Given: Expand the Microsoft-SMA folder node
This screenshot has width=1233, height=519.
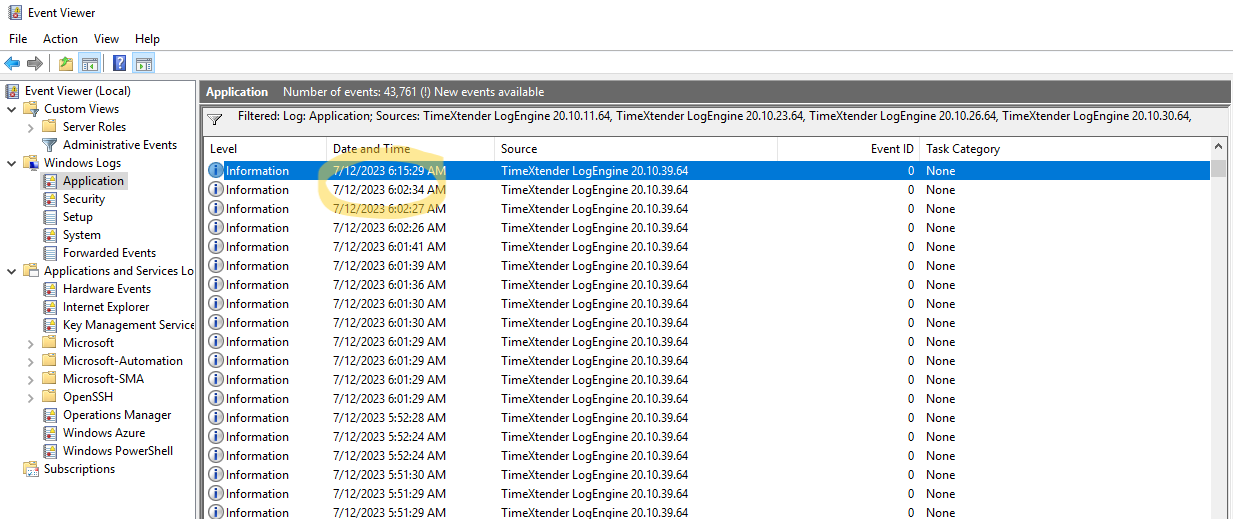Looking at the screenshot, I should tap(31, 379).
